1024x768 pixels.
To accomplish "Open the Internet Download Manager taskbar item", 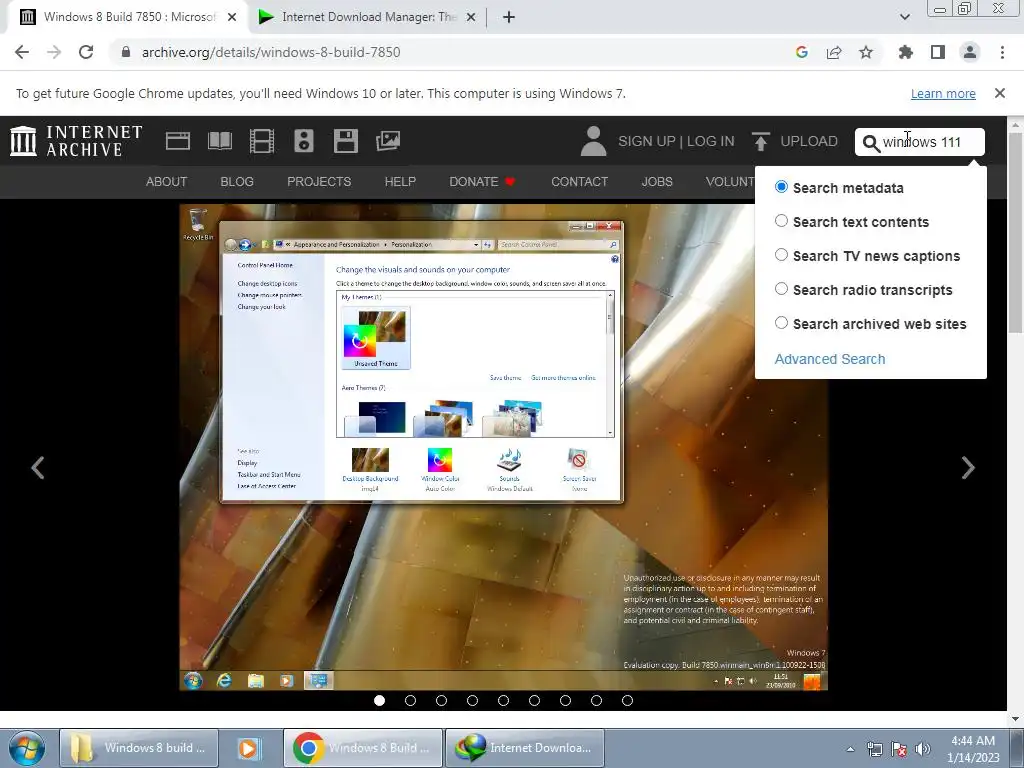I will coord(524,748).
